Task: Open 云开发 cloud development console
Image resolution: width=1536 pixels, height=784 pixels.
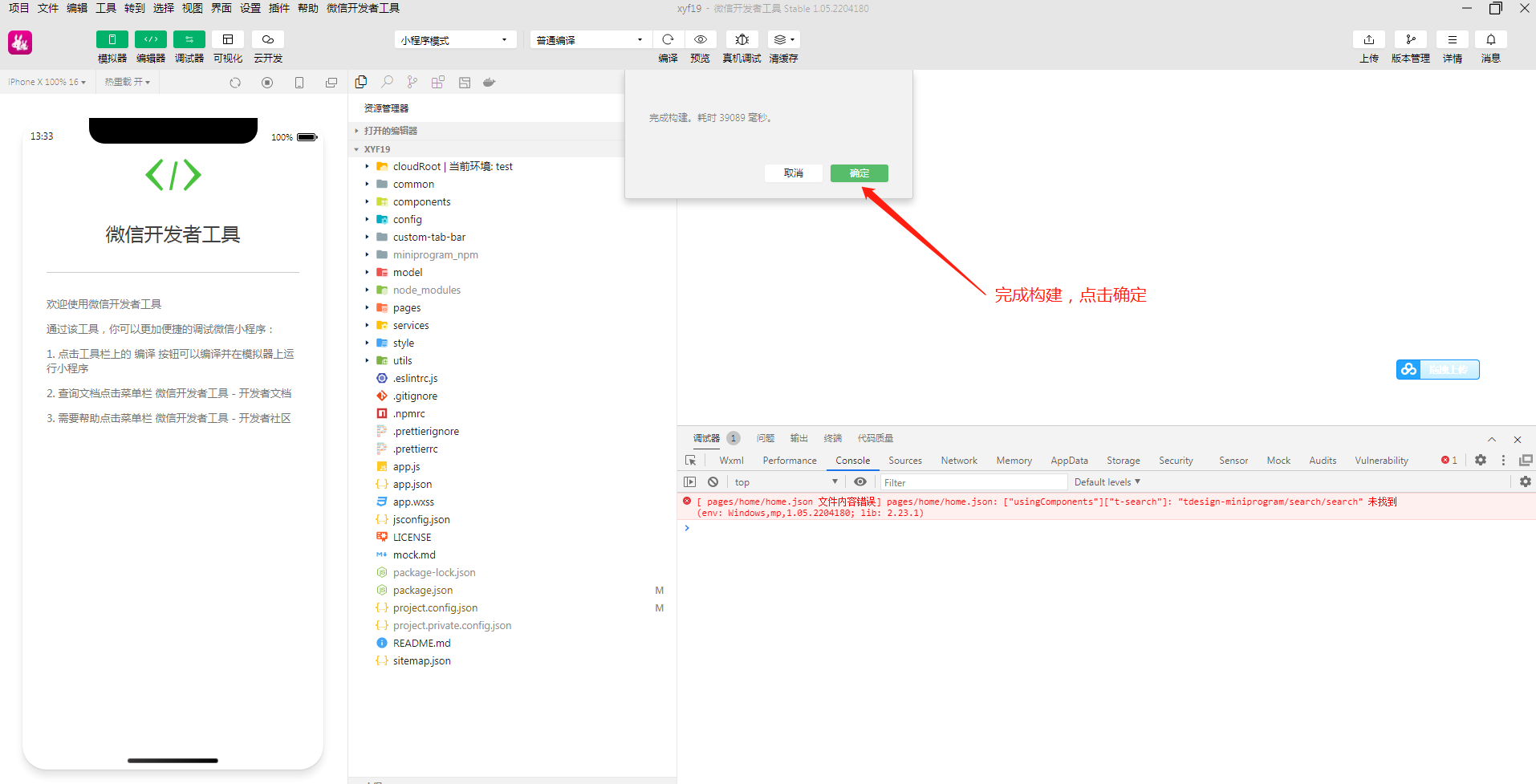Action: point(268,39)
